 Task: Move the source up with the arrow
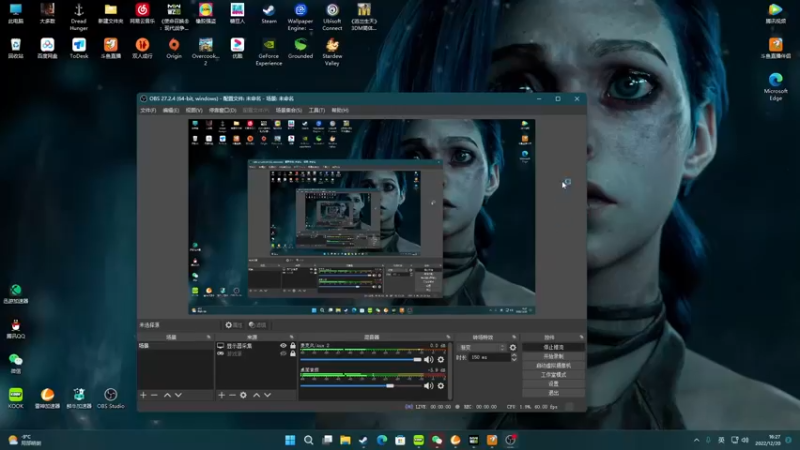click(x=257, y=395)
